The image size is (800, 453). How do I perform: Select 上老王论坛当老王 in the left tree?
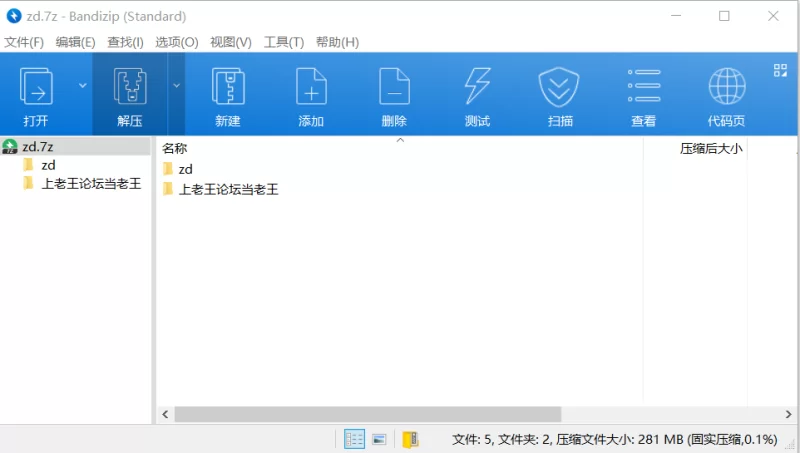point(91,184)
